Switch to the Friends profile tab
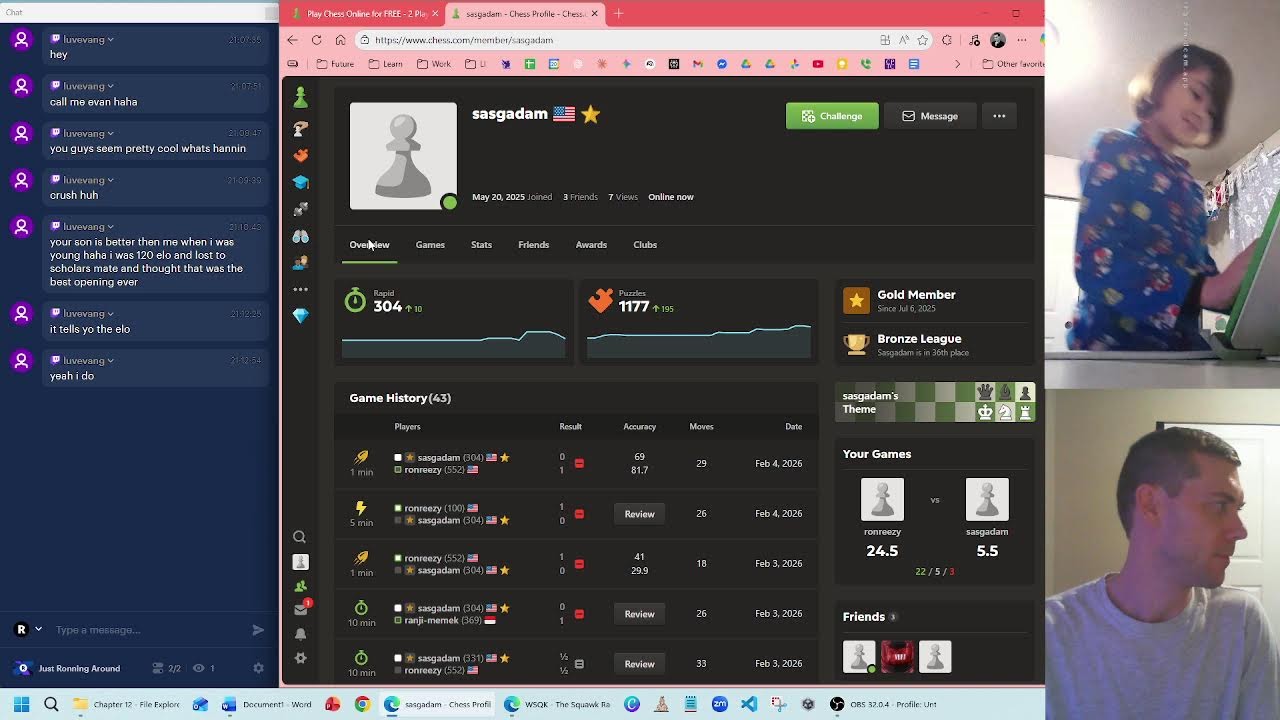Screen dimensions: 1280x720 point(533,245)
